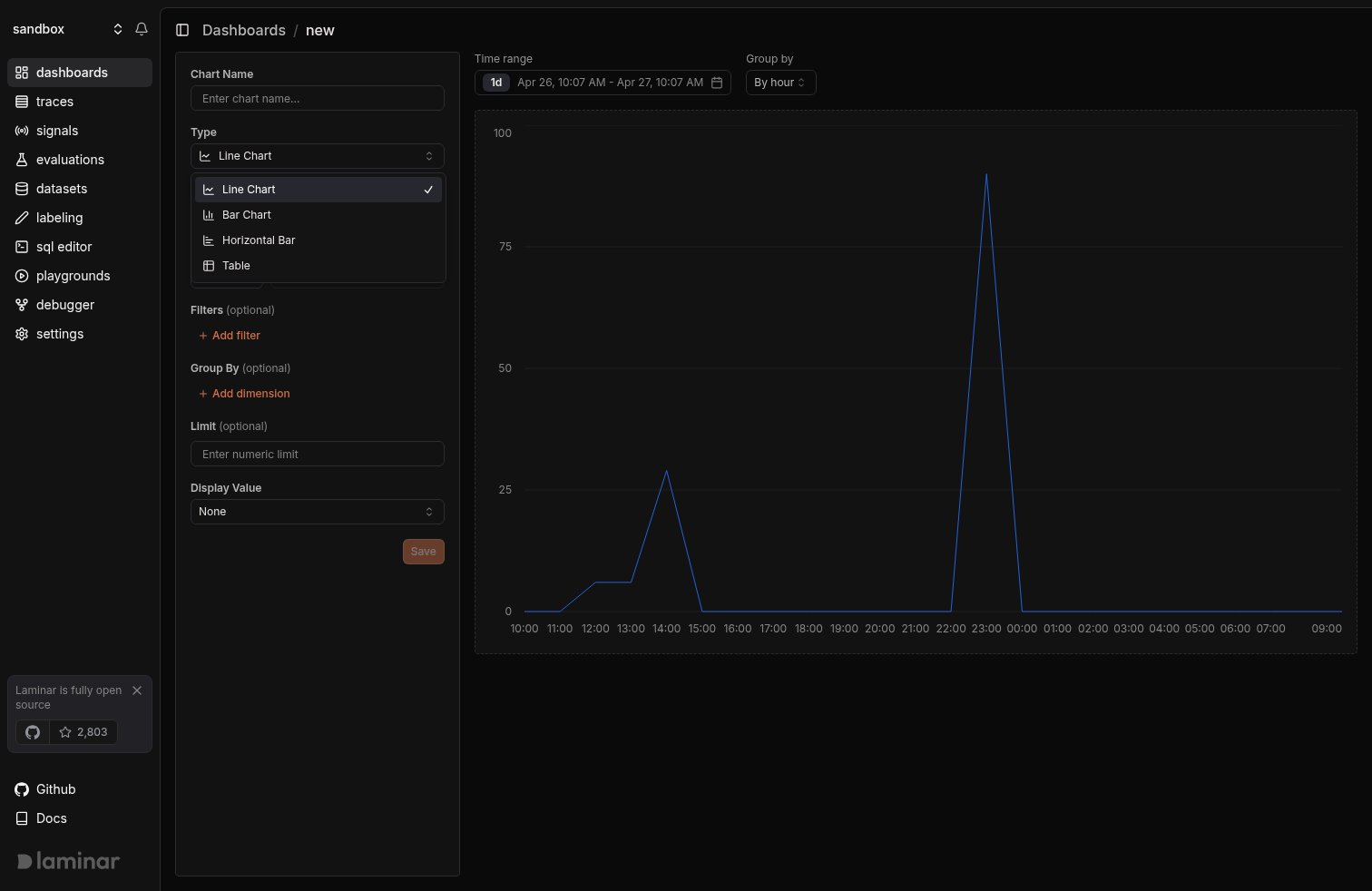Dismiss the Laminar open source banner
Image resolution: width=1372 pixels, height=891 pixels.
(137, 690)
